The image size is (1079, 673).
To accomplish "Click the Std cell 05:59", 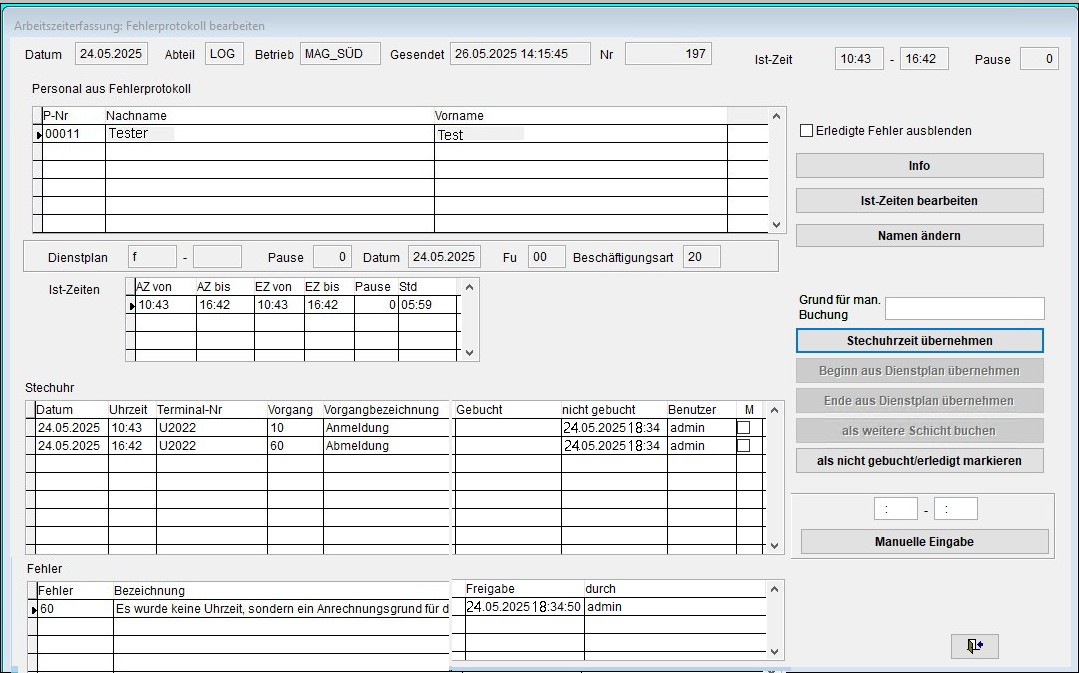I will coord(427,305).
